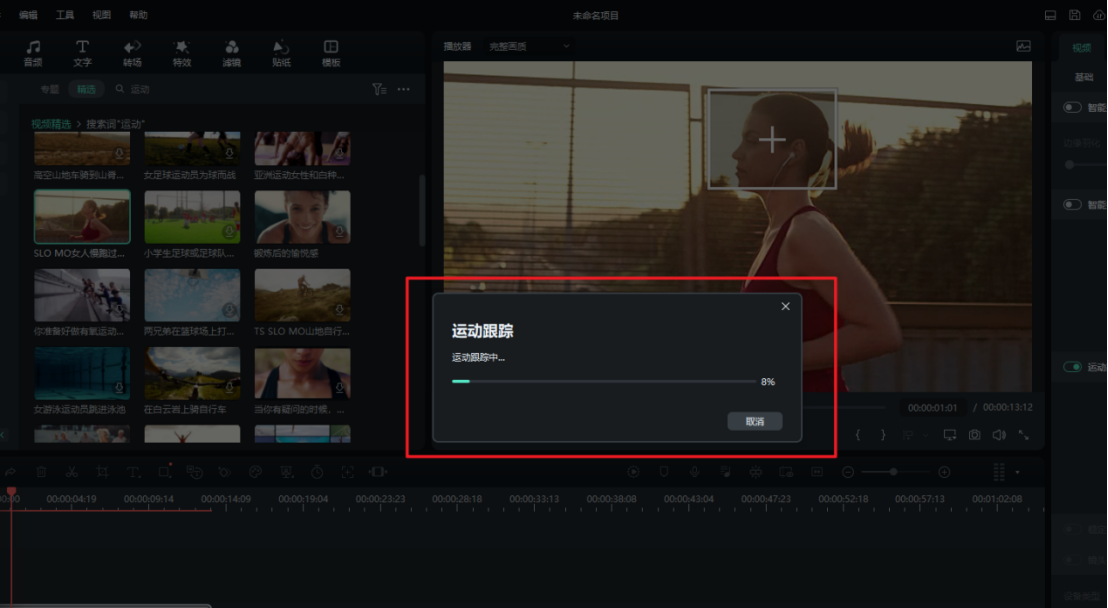Switch to the 专题 tab
This screenshot has width=1108, height=608.
pyautogui.click(x=49, y=89)
